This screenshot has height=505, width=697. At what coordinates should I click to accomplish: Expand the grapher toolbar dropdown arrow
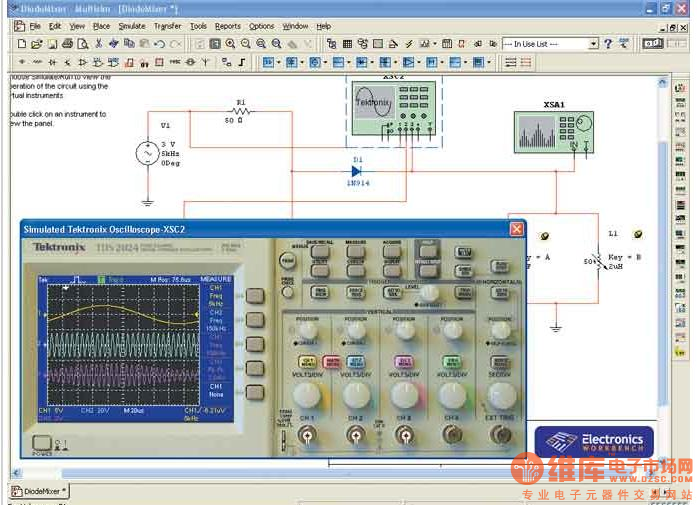(435, 44)
